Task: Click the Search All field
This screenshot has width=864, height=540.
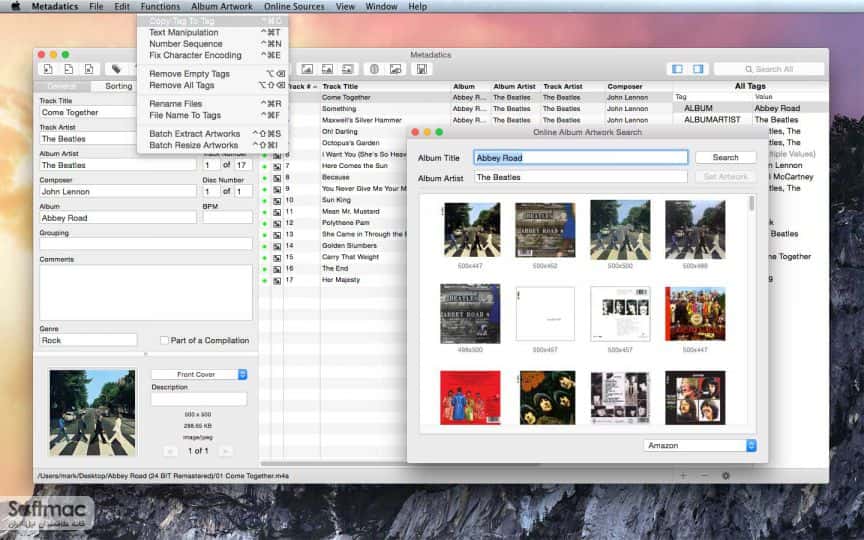Action: (x=769, y=69)
